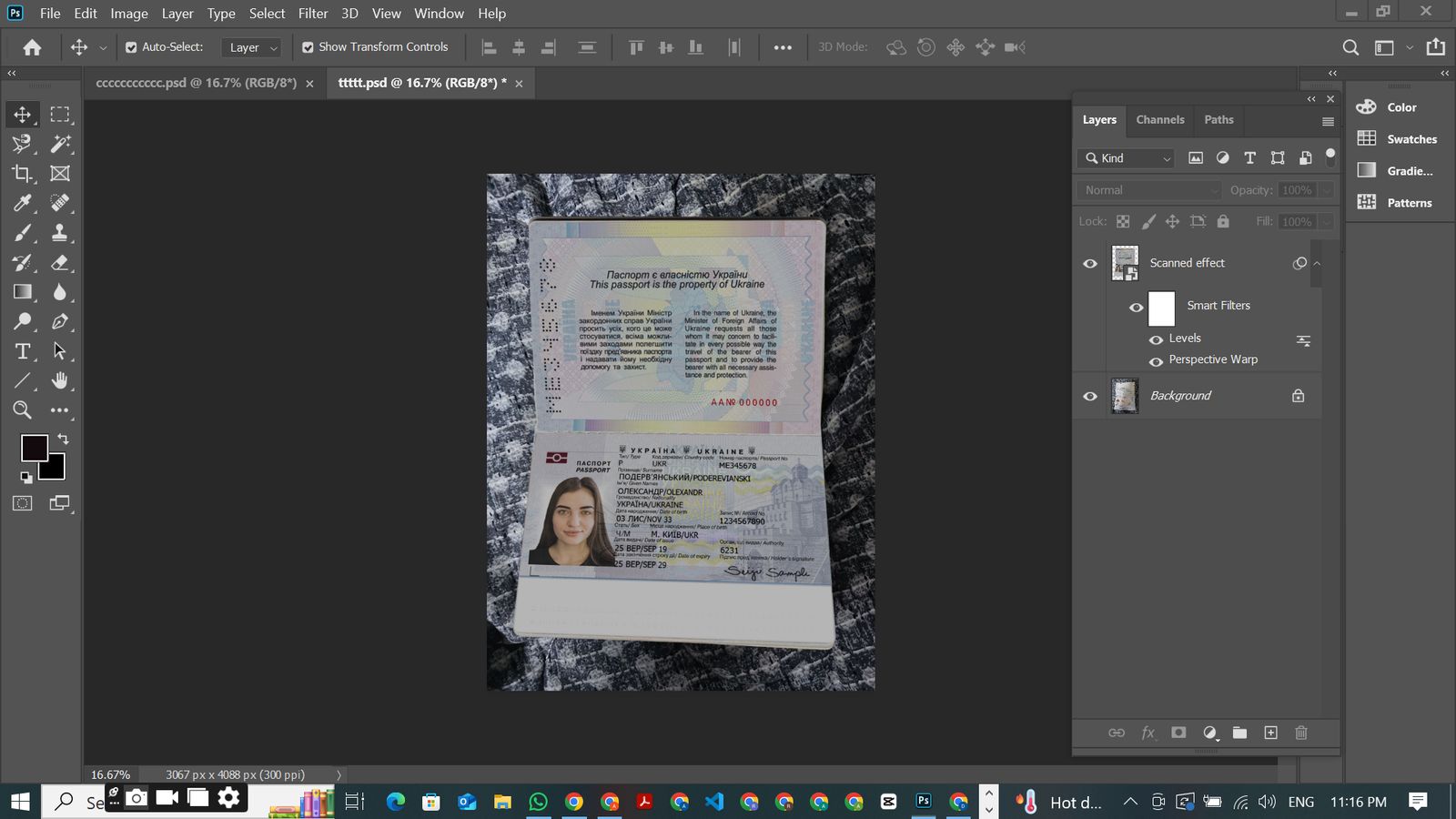Select the Blur tool

(60, 292)
